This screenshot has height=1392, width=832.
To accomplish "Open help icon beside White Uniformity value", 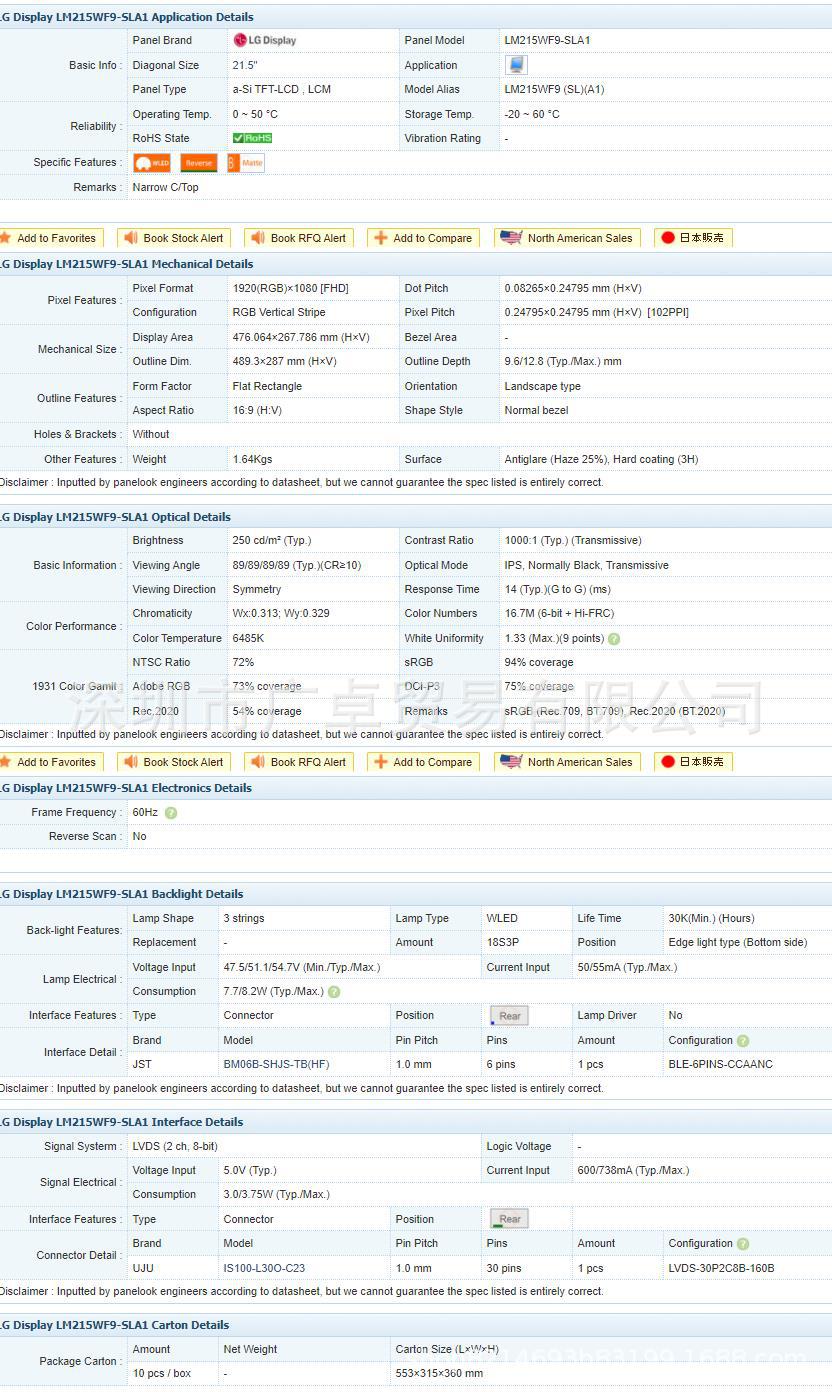I will [614, 639].
